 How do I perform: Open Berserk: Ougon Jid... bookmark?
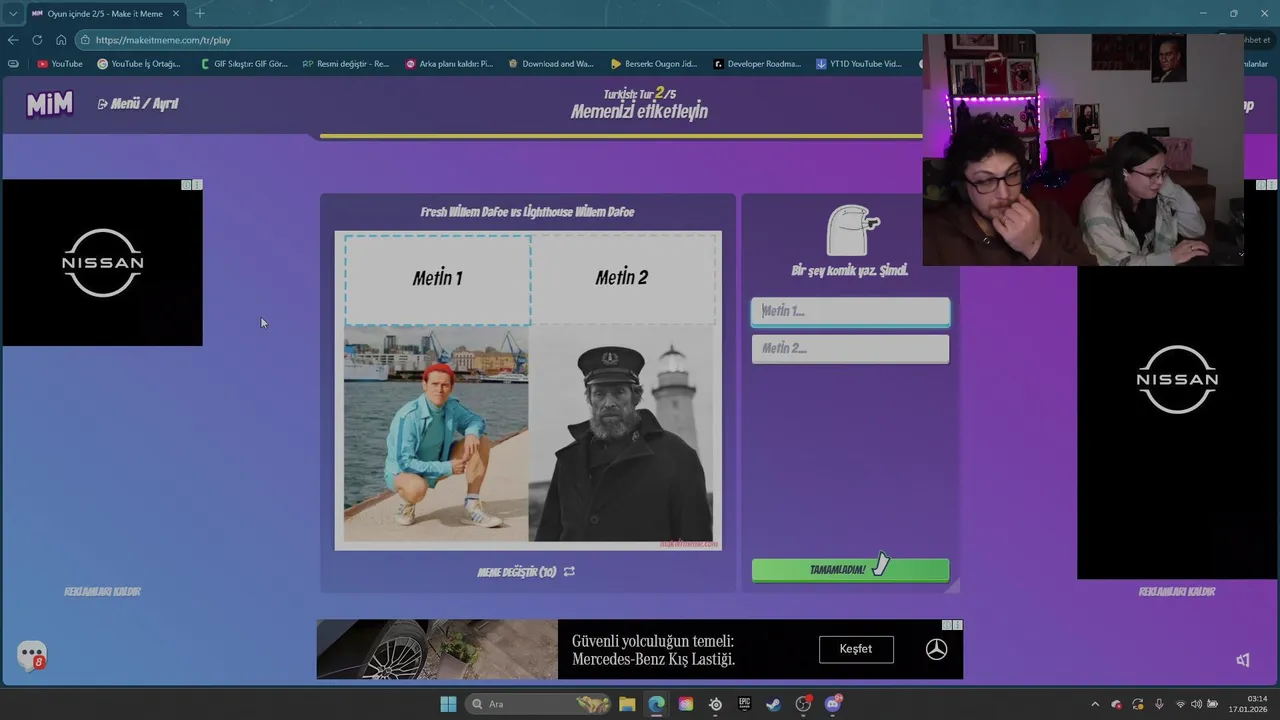tap(654, 64)
